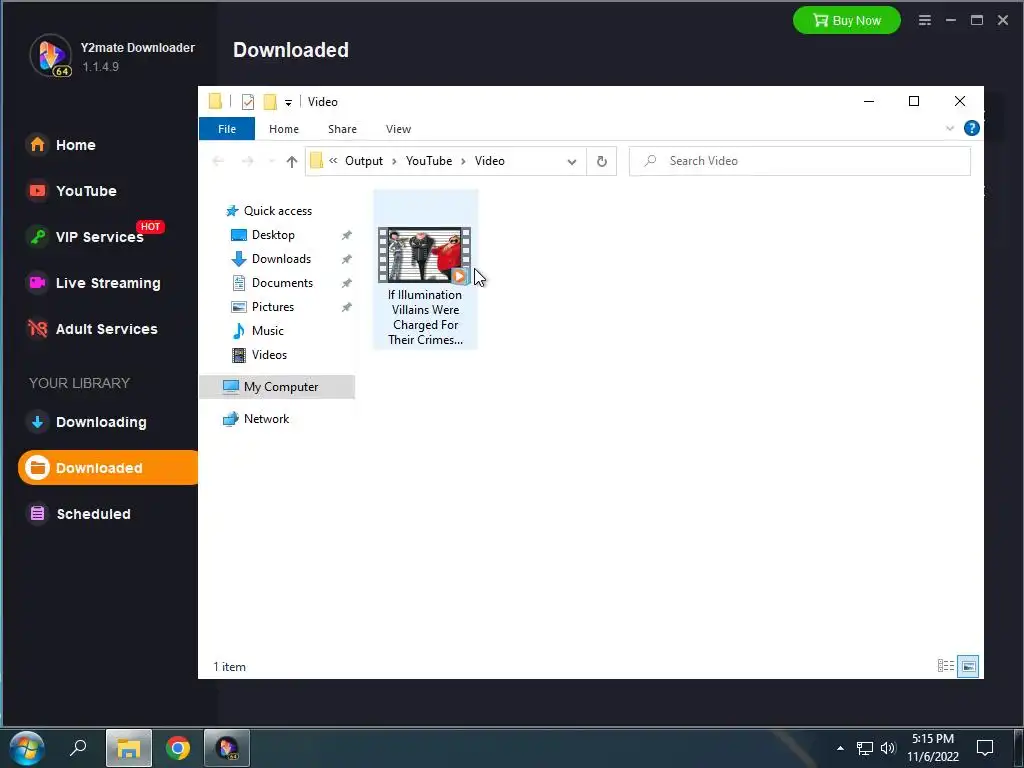This screenshot has height=768, width=1024.
Task: Open Desktop in navigation pane
Action: pos(273,235)
